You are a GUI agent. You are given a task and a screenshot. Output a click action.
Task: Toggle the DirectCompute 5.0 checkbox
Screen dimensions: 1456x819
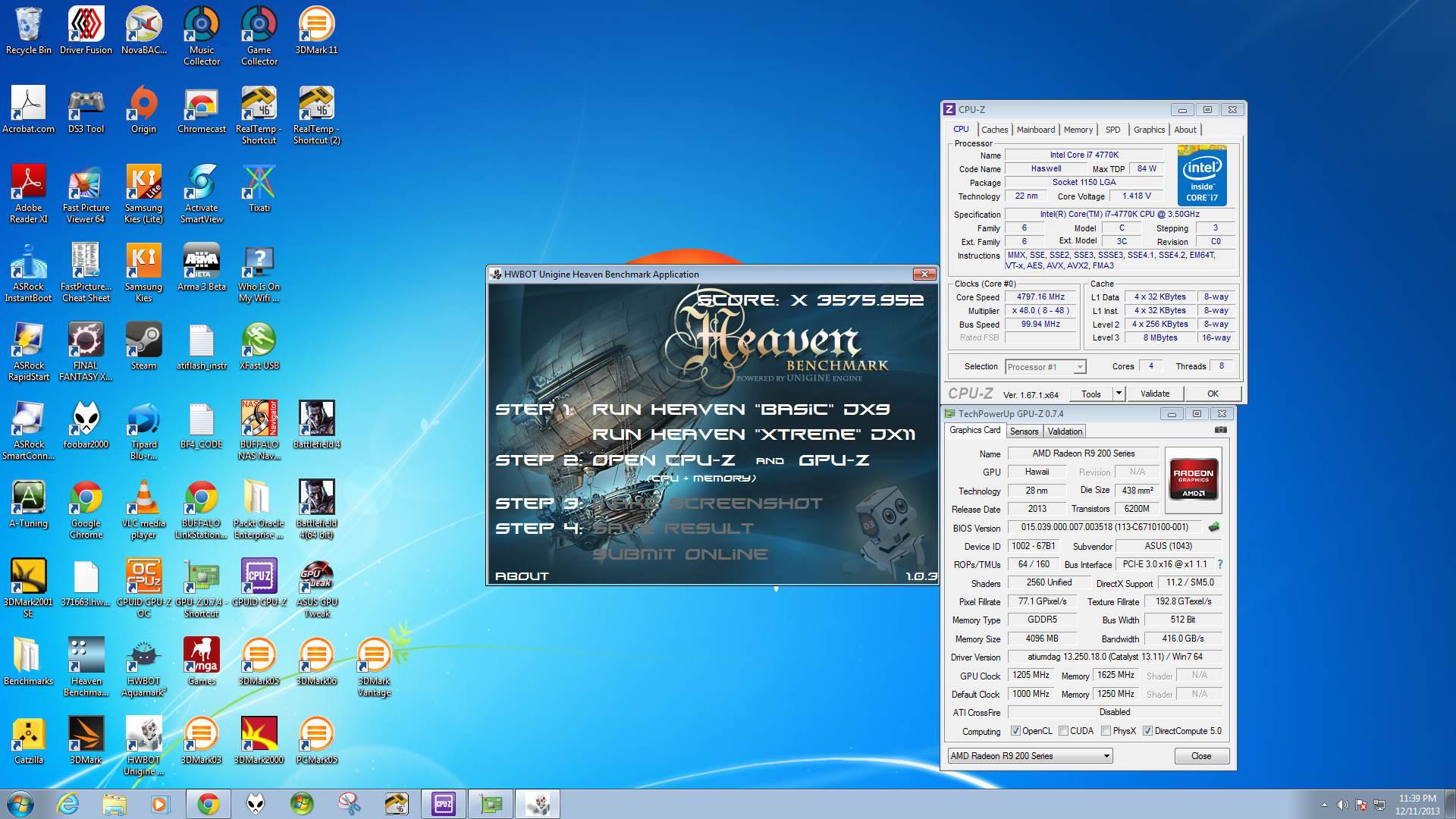[1147, 731]
